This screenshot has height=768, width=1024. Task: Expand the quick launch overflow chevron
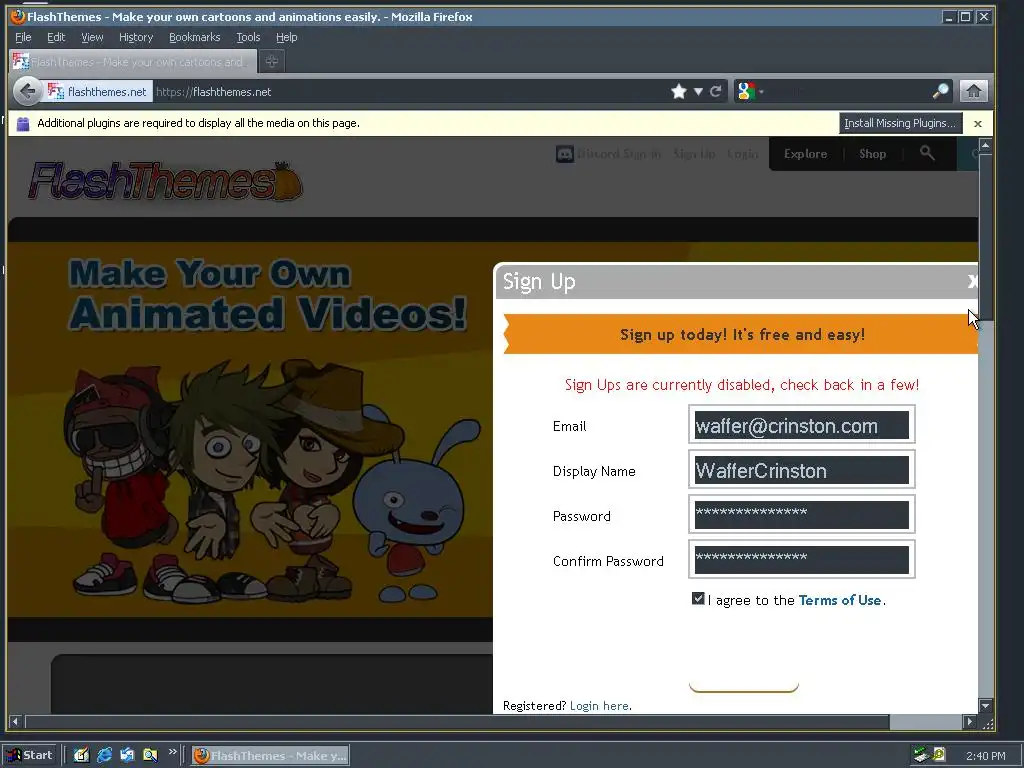[172, 752]
